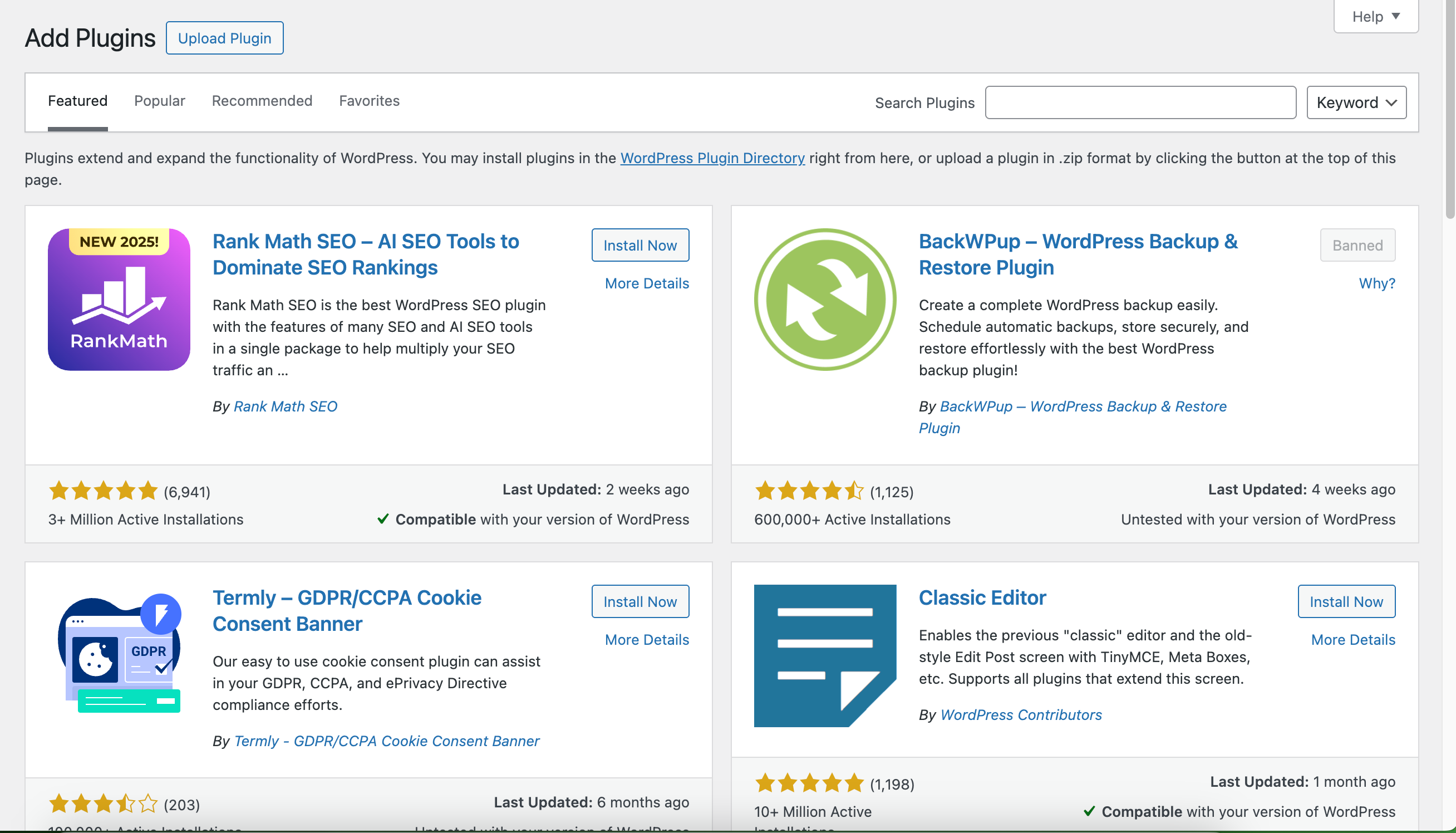
Task: Click the Classic Editor blue document icon
Action: click(x=825, y=655)
